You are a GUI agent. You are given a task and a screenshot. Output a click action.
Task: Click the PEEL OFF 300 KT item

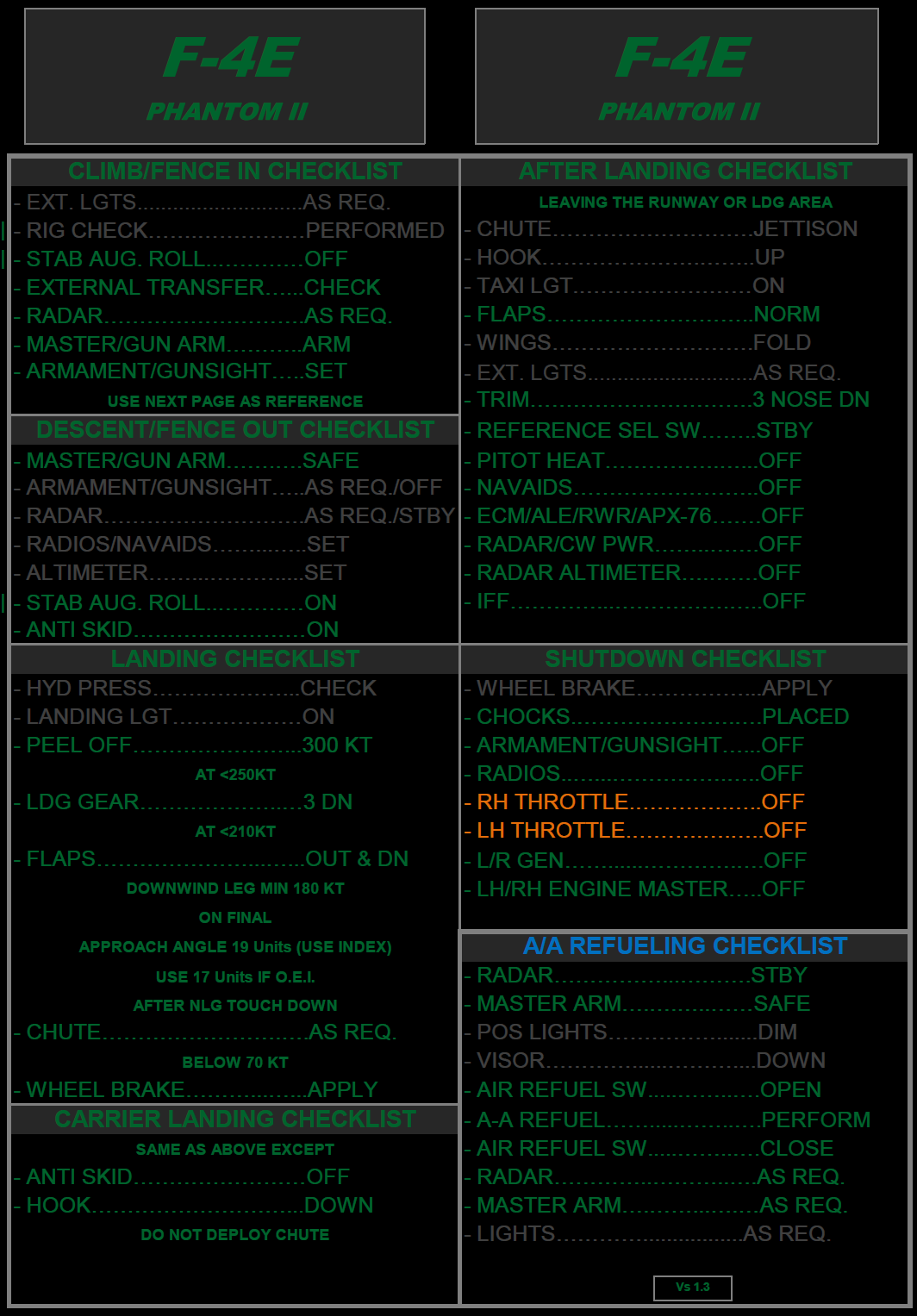198,745
